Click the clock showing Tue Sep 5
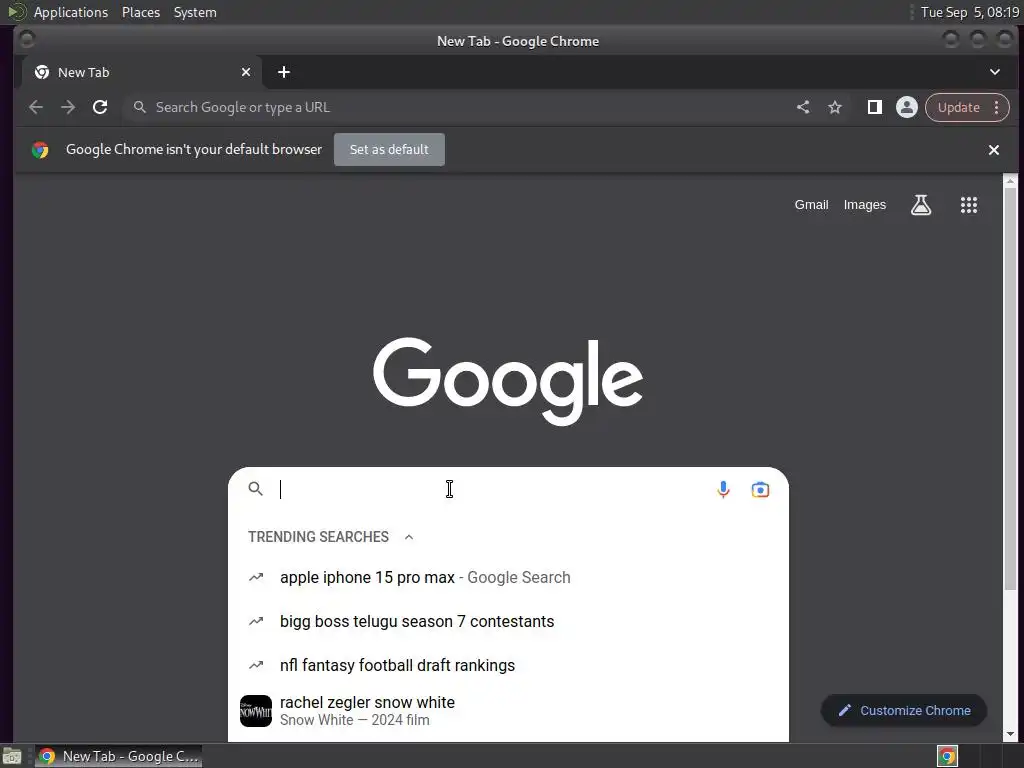The image size is (1024, 768). (970, 12)
